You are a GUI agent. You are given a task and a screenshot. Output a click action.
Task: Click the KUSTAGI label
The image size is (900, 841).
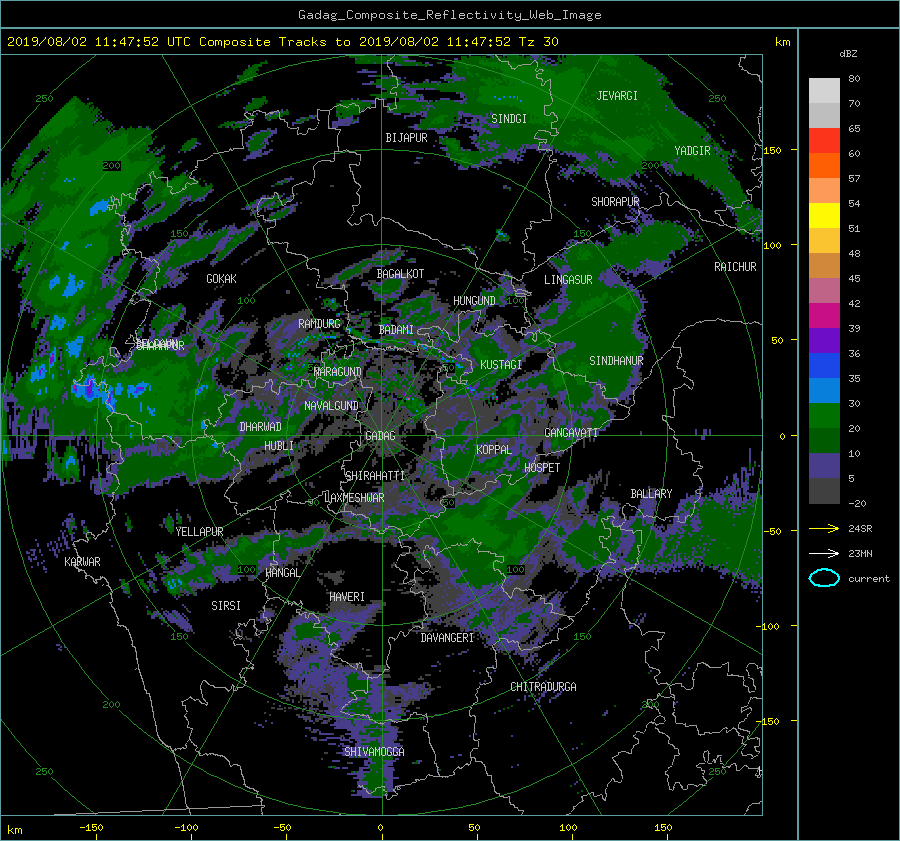point(501,365)
